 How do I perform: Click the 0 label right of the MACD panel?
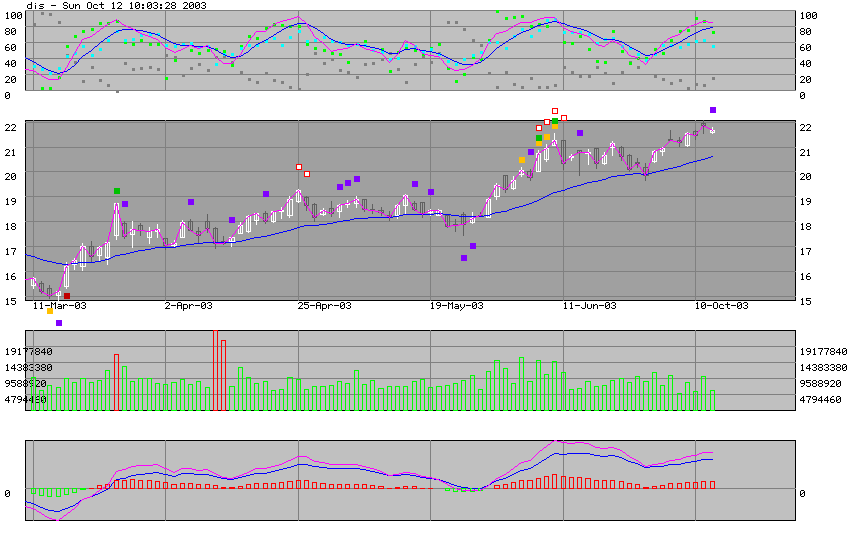point(803,493)
